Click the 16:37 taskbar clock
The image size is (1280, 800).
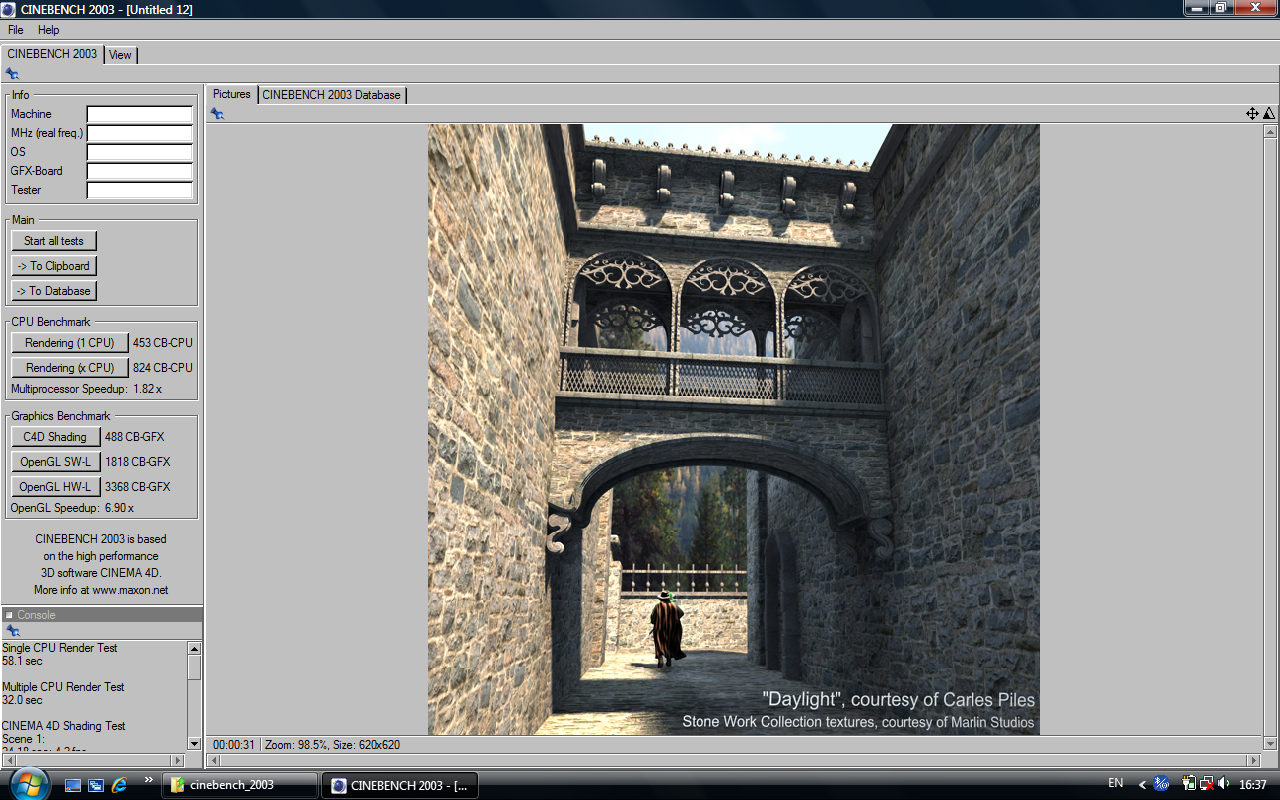click(1253, 785)
